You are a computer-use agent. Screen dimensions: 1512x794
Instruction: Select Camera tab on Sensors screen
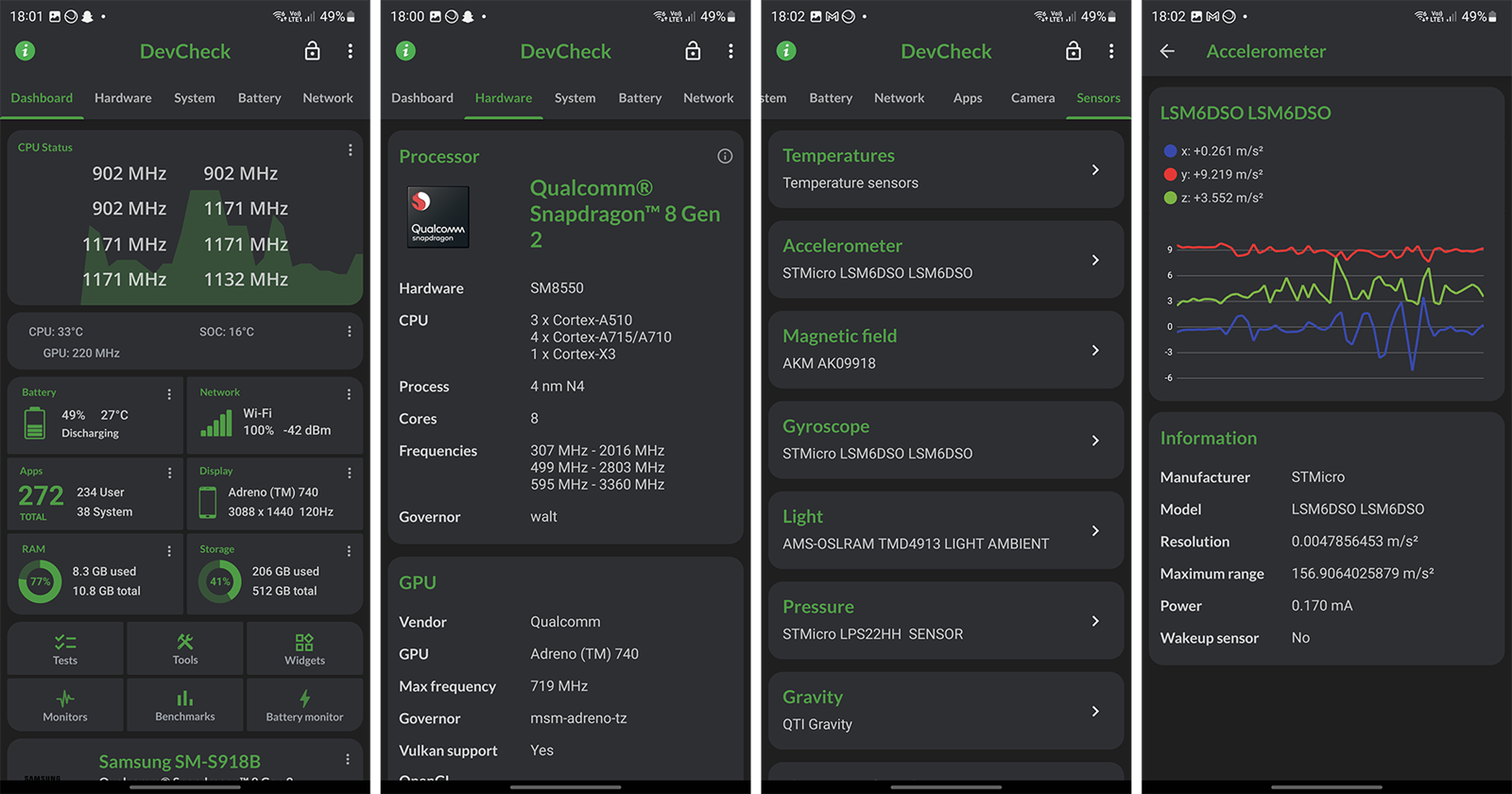click(x=1033, y=98)
